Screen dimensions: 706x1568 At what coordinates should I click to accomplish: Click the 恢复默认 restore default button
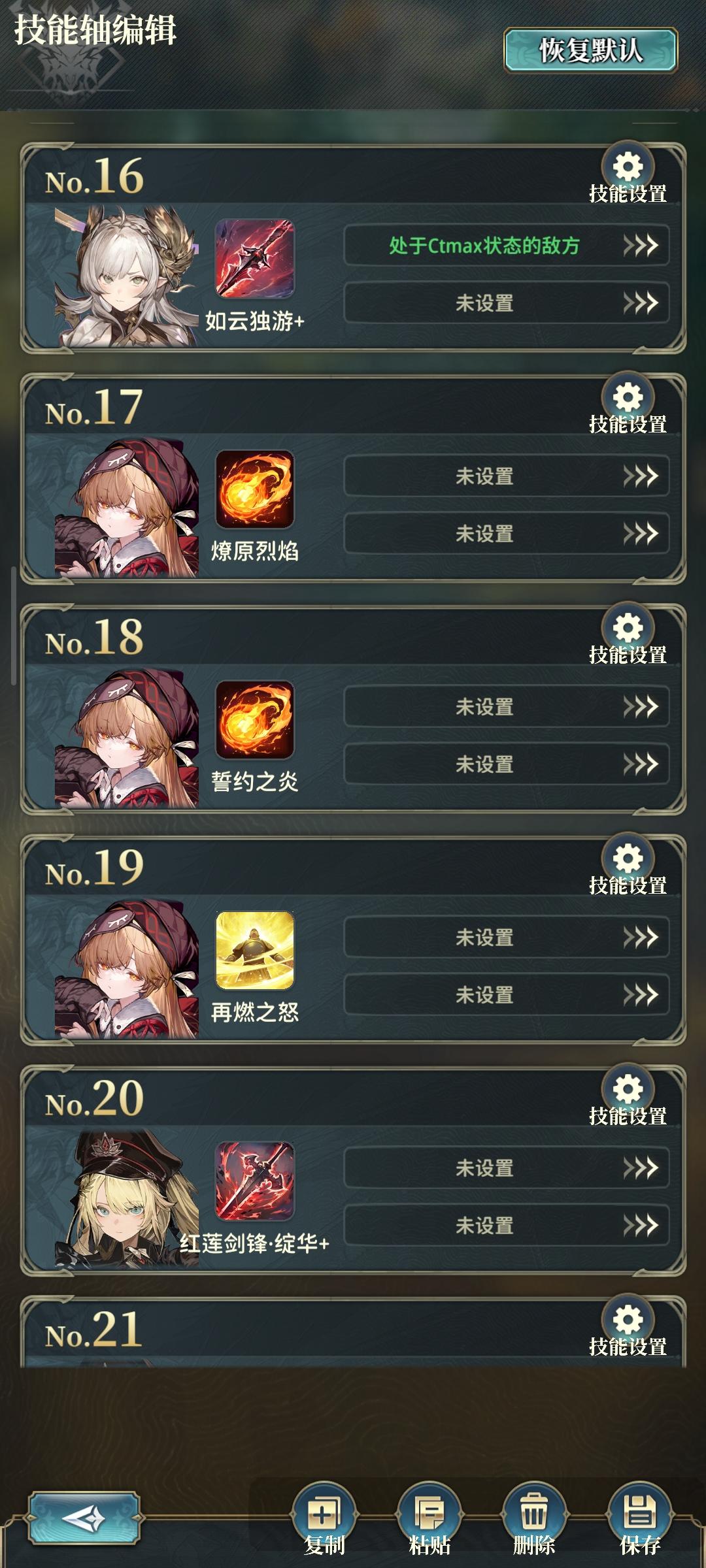590,50
